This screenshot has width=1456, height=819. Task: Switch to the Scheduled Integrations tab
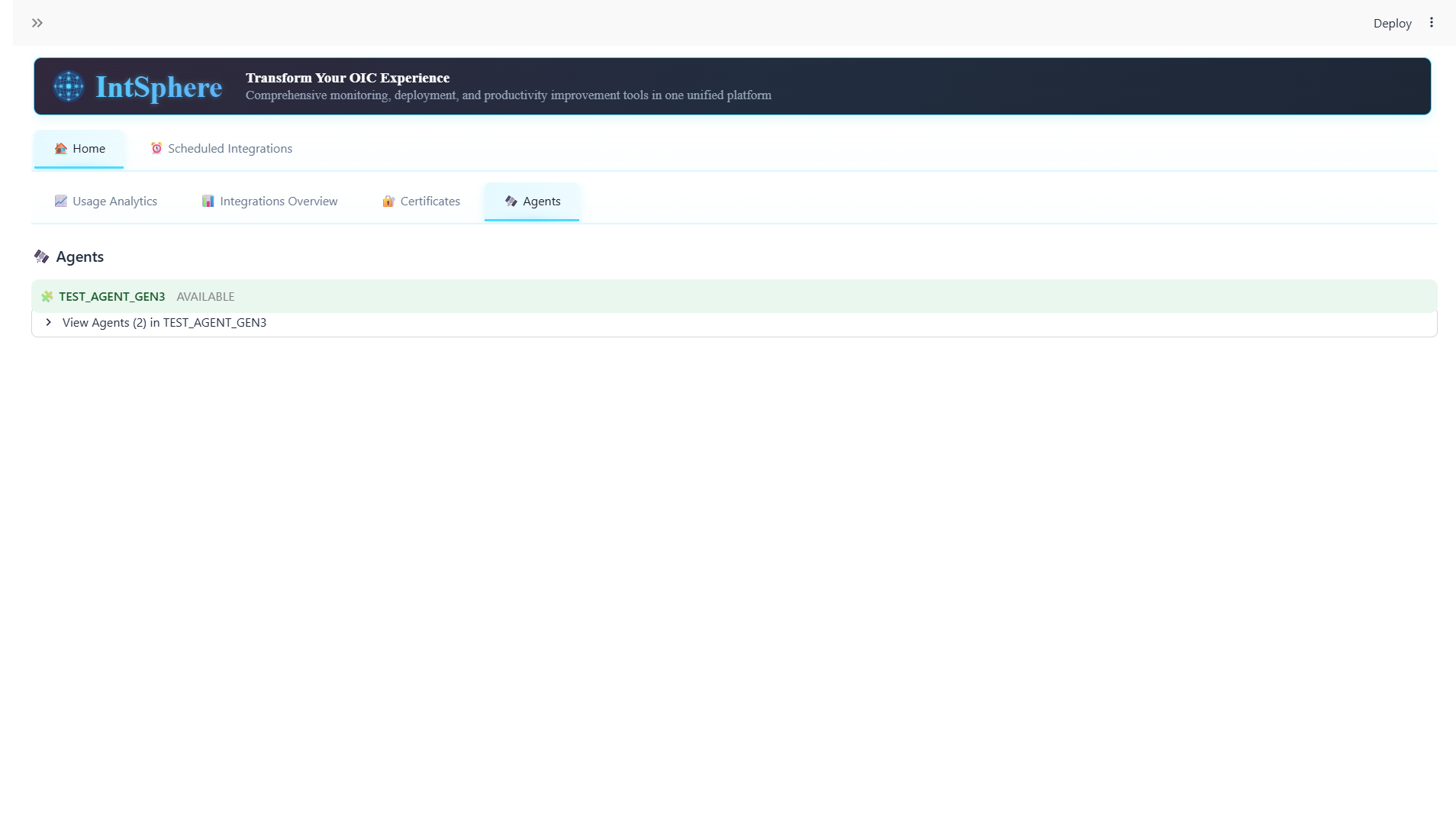pyautogui.click(x=230, y=149)
